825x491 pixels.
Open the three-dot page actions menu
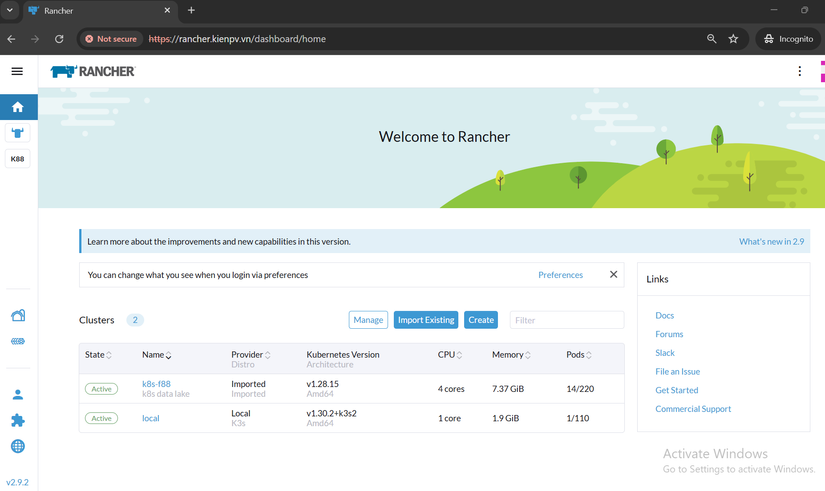point(799,71)
